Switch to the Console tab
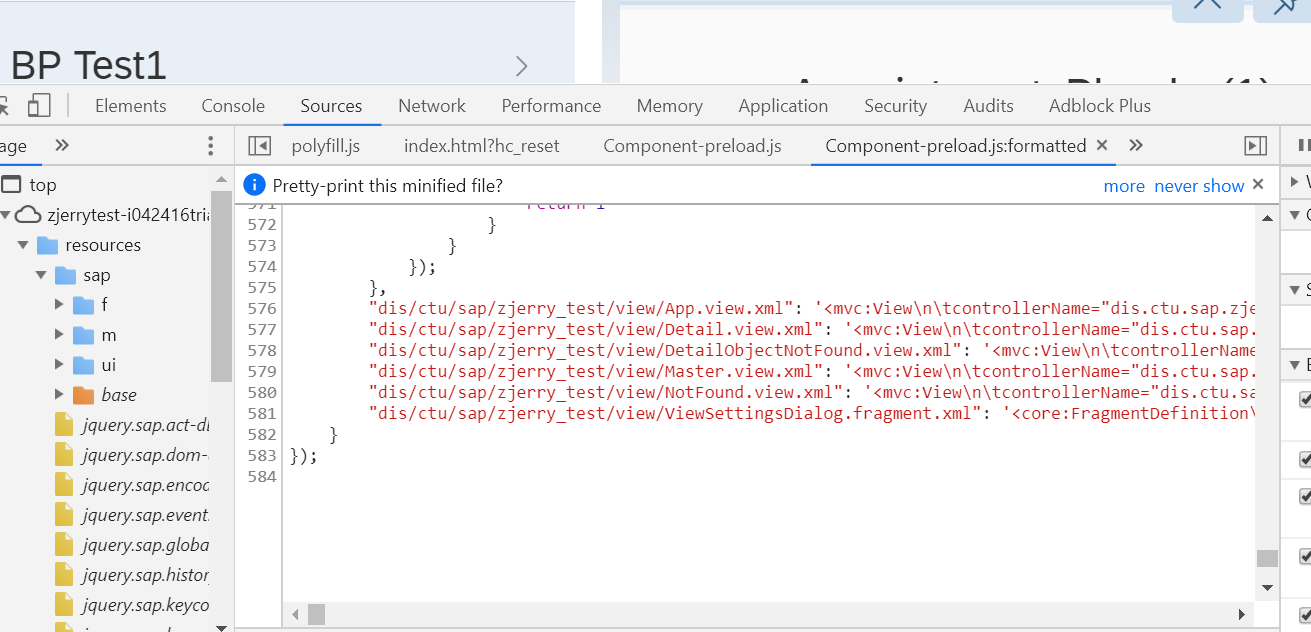Image resolution: width=1311 pixels, height=632 pixels. (x=233, y=106)
